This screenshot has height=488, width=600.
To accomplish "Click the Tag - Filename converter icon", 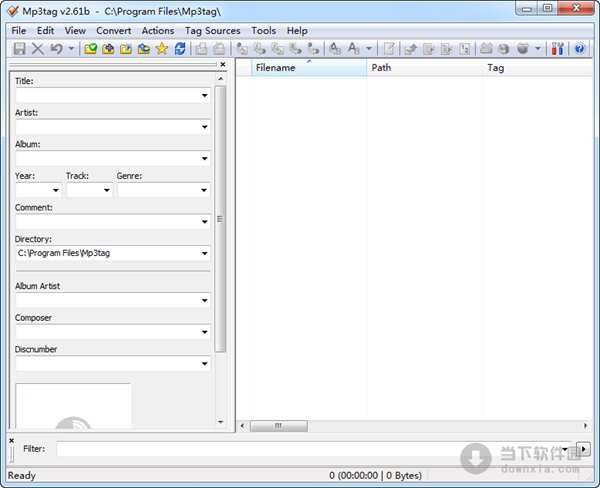I will coord(242,49).
